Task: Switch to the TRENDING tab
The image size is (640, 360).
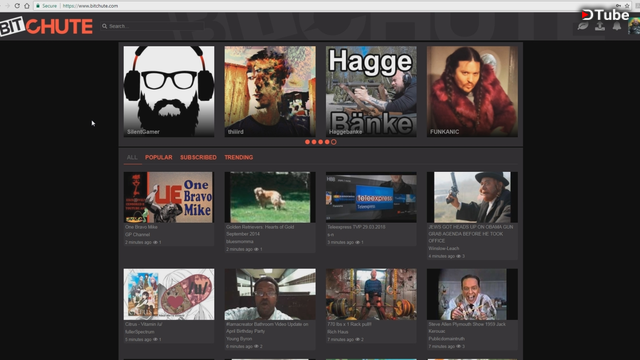Action: coord(239,157)
